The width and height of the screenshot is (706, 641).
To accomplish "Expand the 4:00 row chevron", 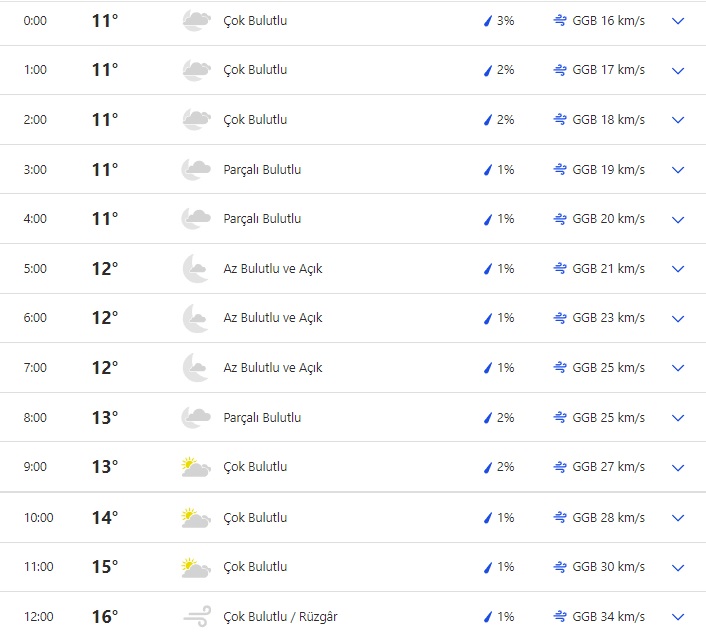I will point(678,219).
